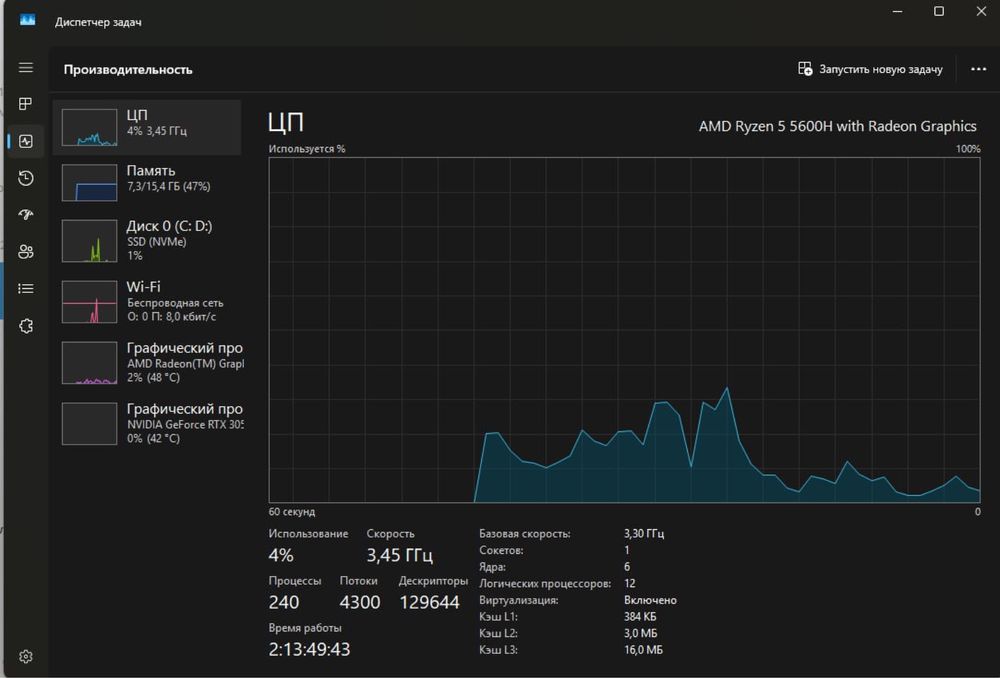Click the main CPU usage graph
This screenshot has height=678, width=1000.
624,330
